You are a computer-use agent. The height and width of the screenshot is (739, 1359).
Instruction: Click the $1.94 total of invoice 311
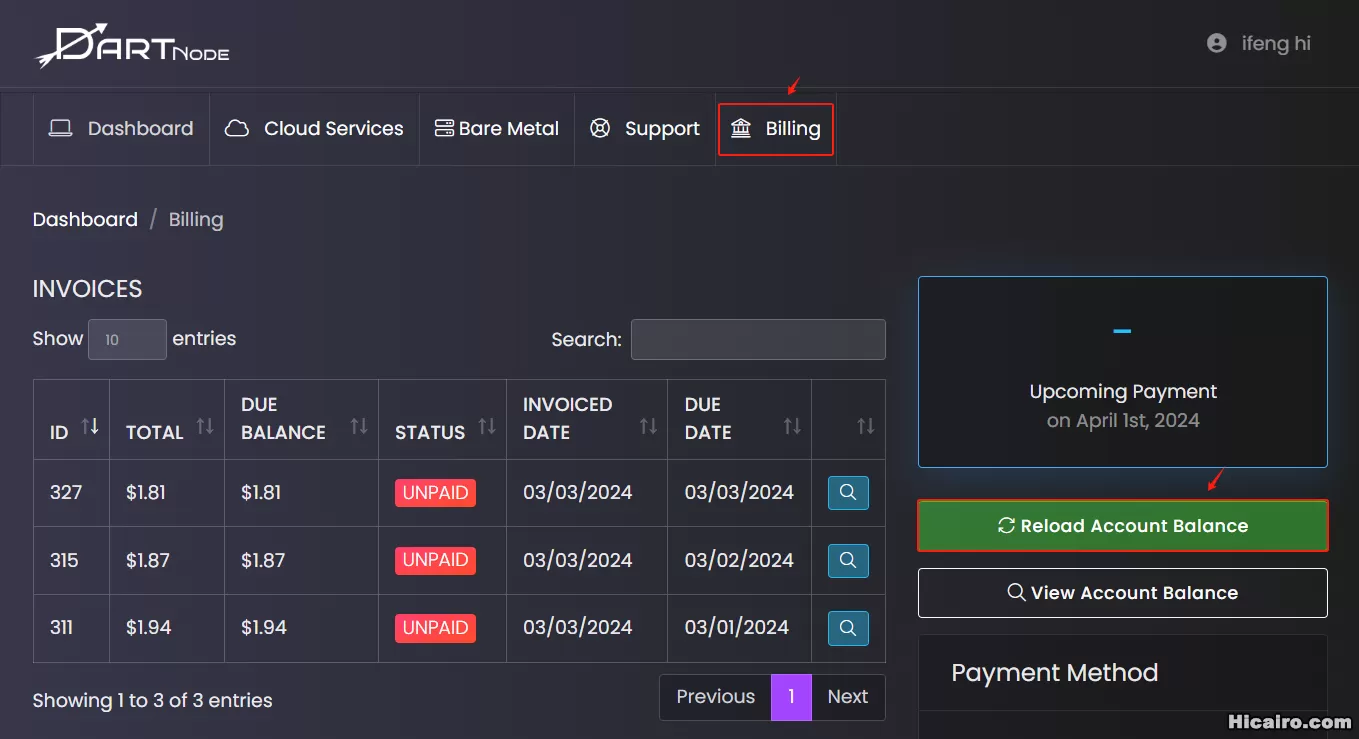pyautogui.click(x=148, y=628)
